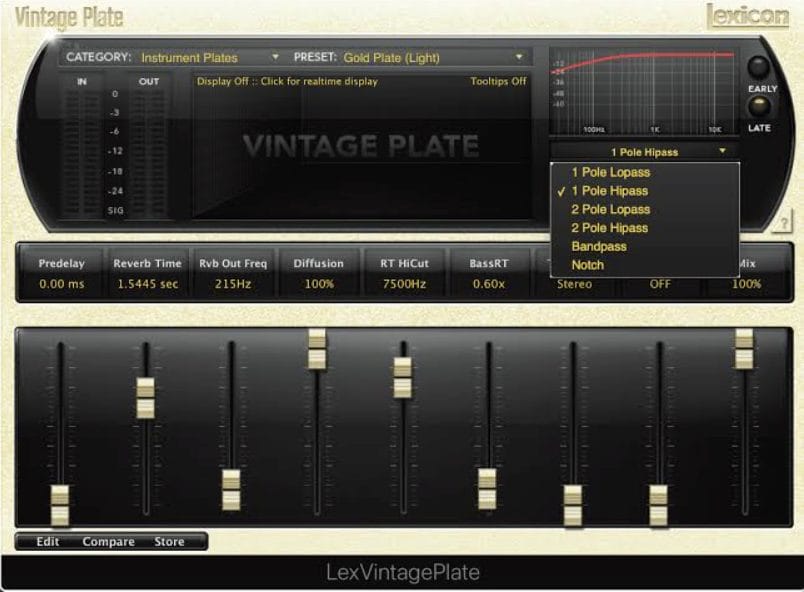Click the Lexicon logo

[x=748, y=16]
